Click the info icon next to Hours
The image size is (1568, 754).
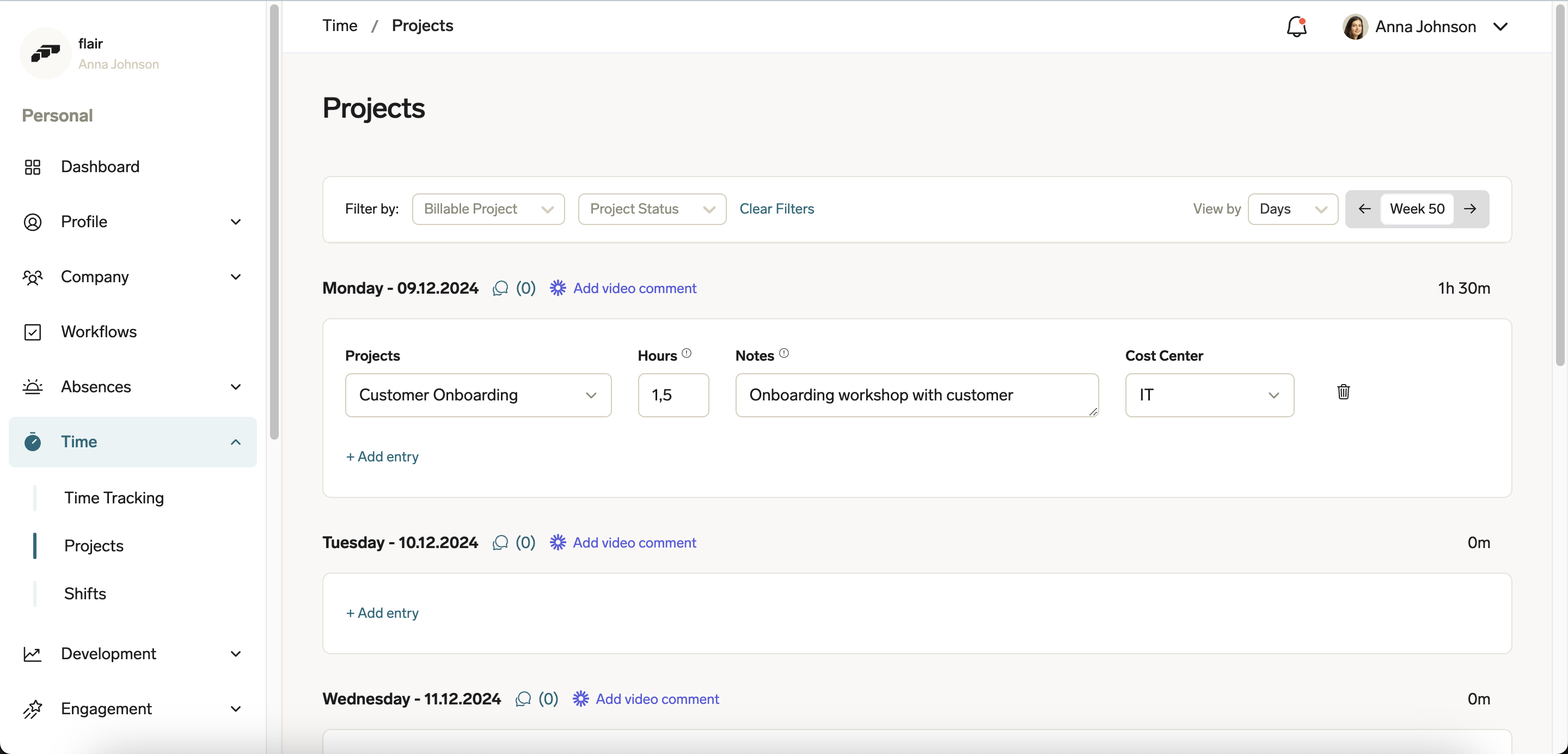687,352
